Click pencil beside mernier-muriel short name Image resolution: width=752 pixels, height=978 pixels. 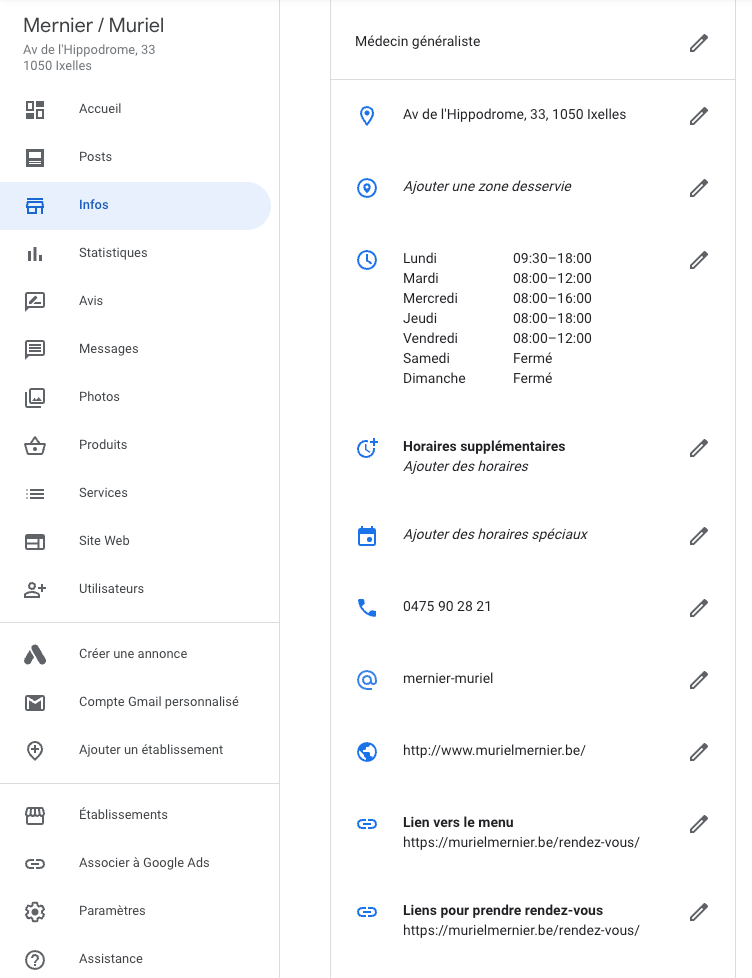click(699, 680)
